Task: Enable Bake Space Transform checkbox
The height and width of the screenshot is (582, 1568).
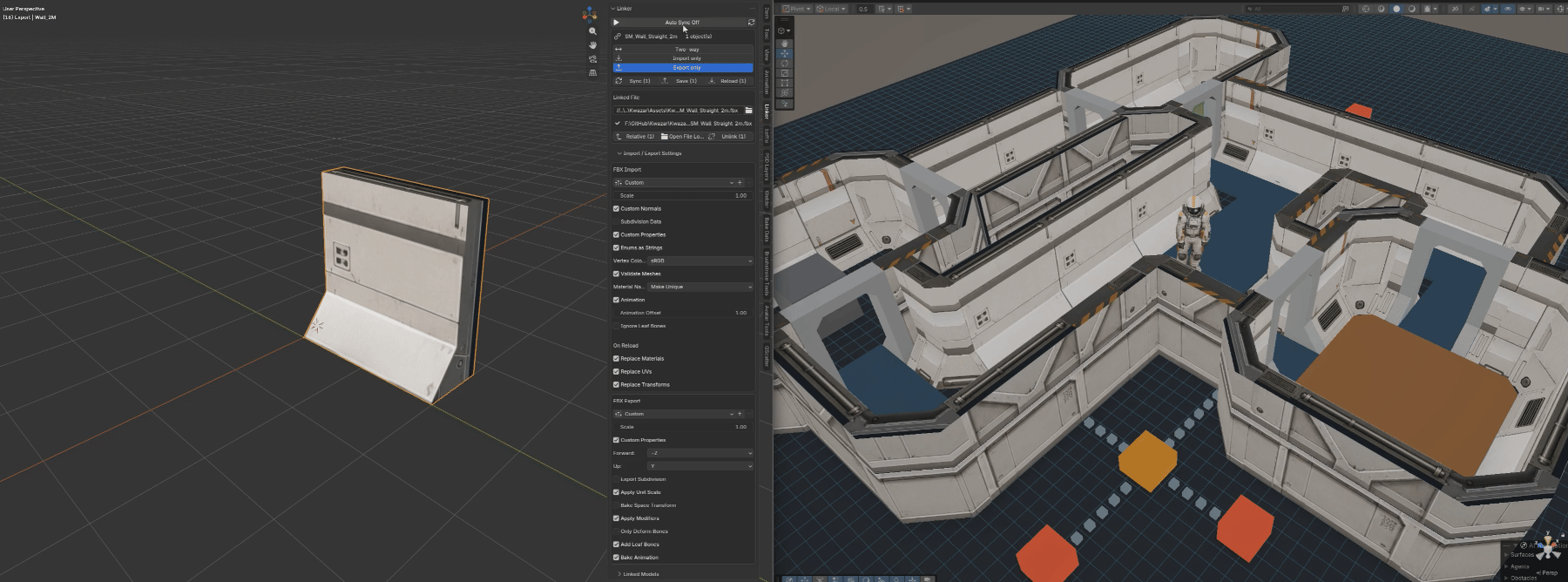Action: click(x=616, y=505)
